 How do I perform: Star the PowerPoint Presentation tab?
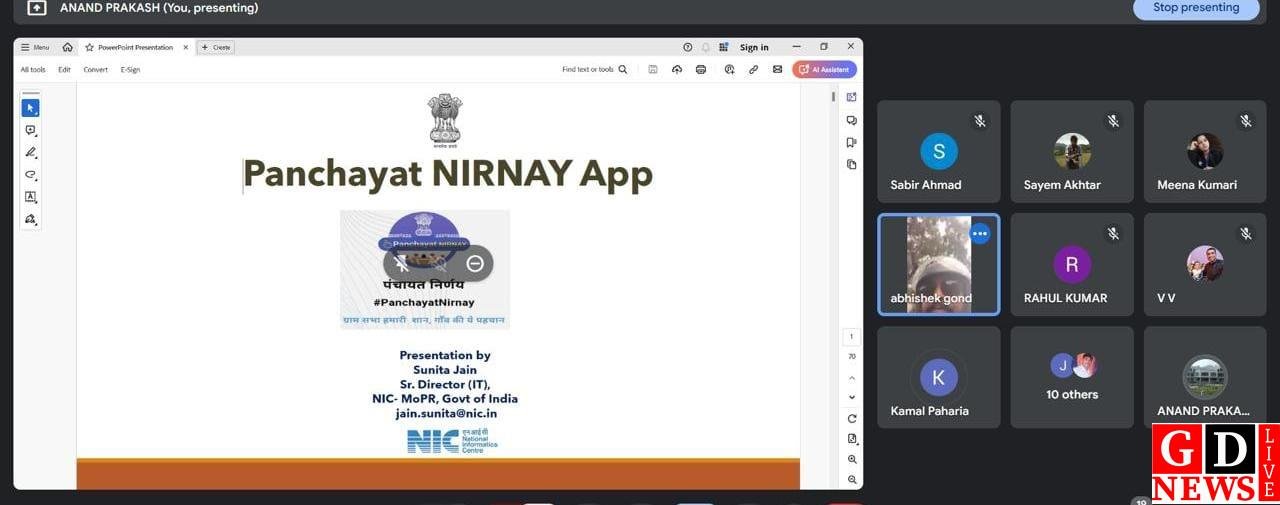coord(90,47)
